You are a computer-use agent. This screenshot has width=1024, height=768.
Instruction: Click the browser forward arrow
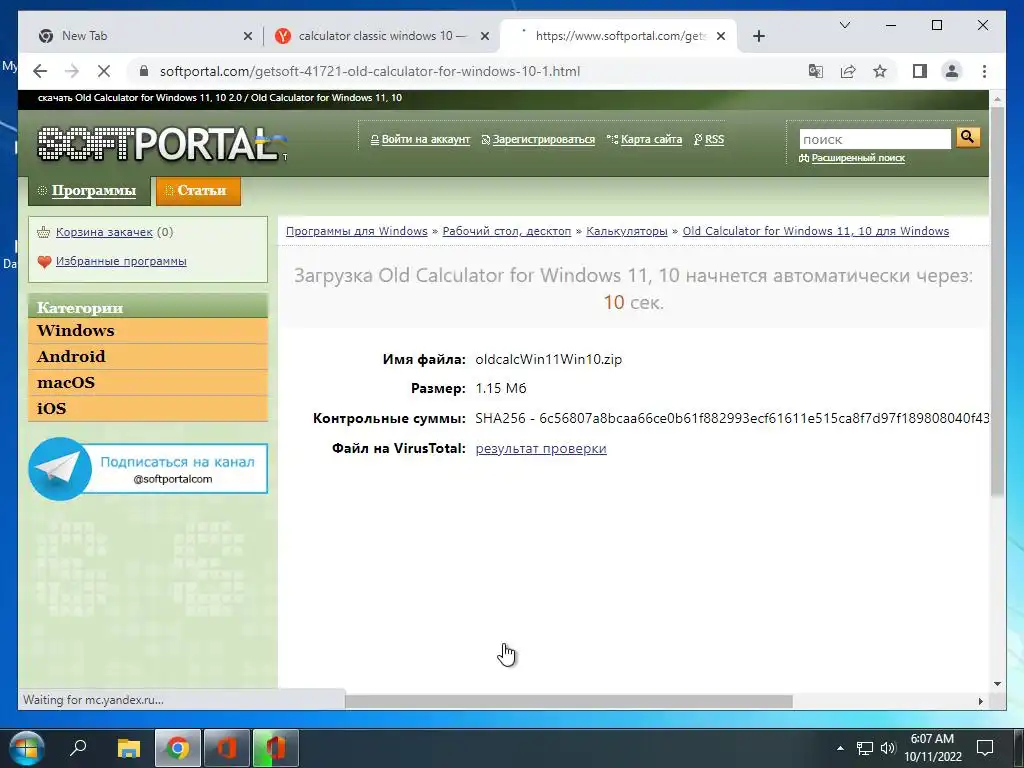point(72,71)
